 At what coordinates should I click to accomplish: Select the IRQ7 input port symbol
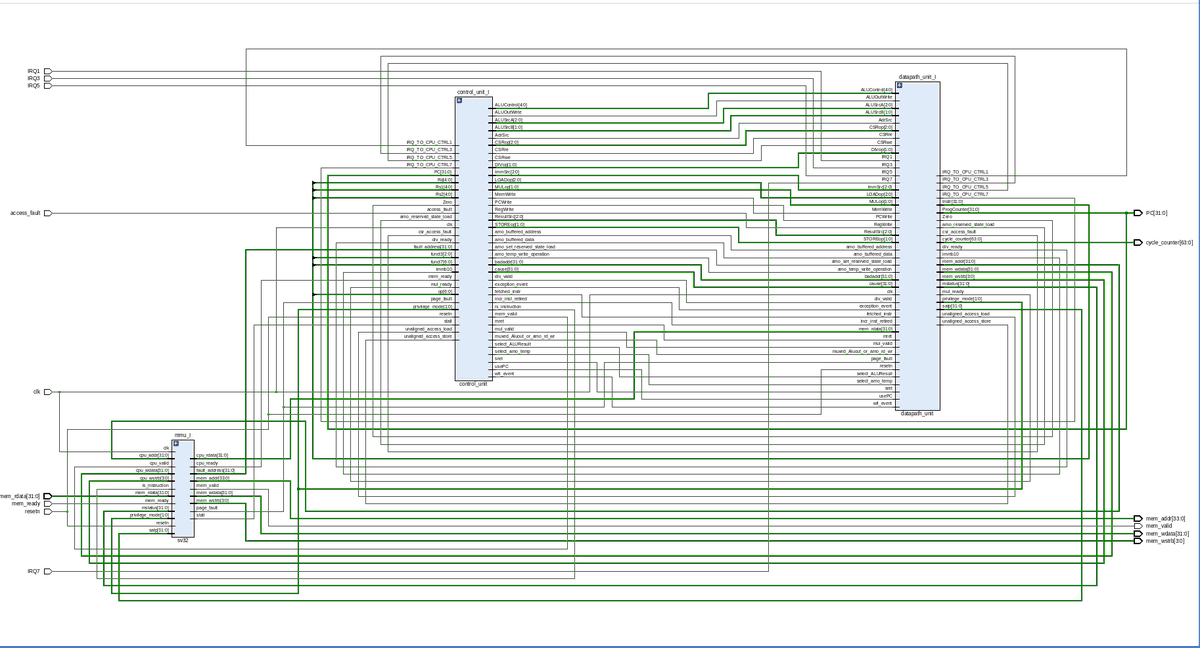tap(47, 571)
